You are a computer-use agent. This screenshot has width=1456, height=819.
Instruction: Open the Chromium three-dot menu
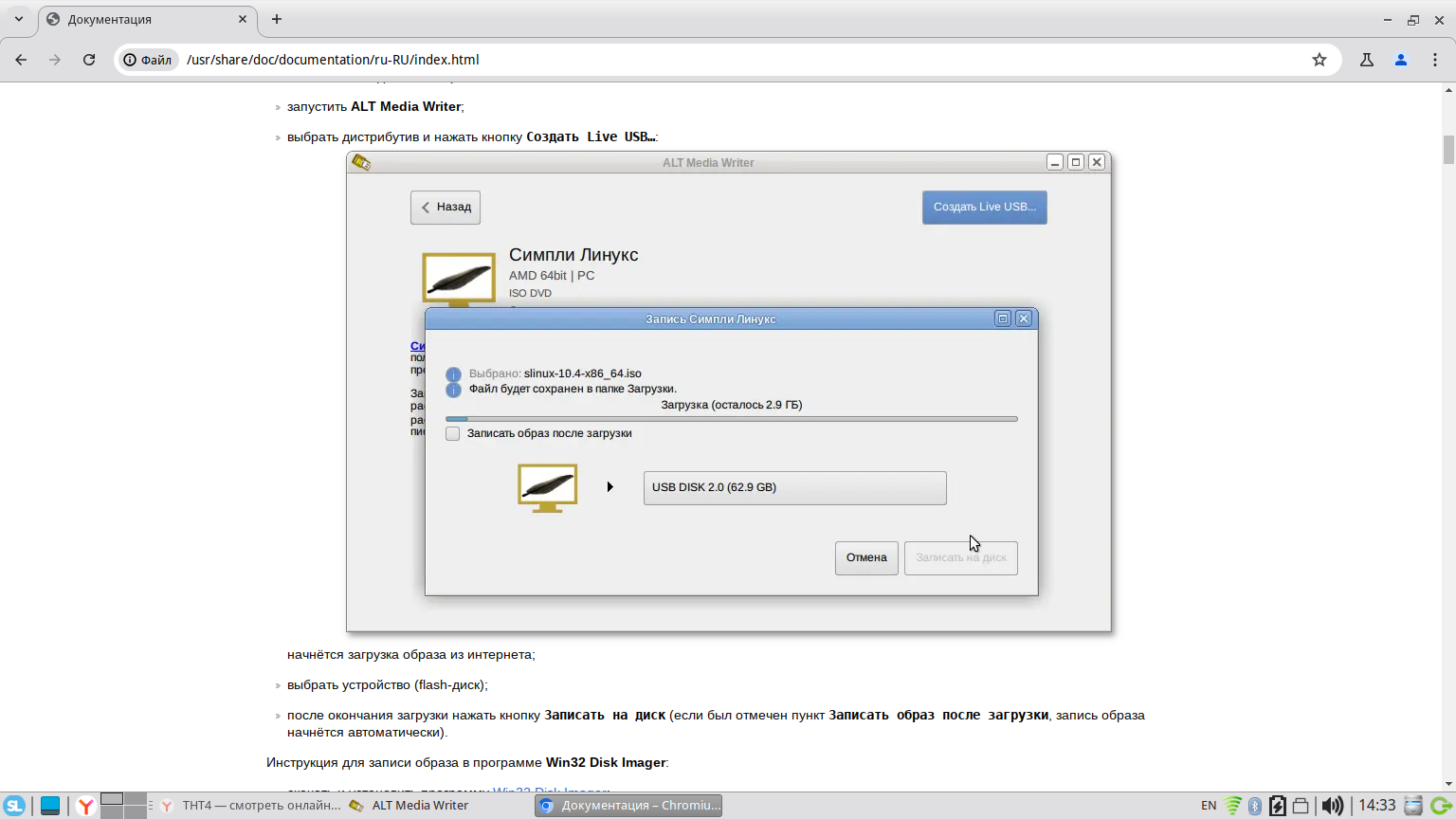pyautogui.click(x=1435, y=60)
